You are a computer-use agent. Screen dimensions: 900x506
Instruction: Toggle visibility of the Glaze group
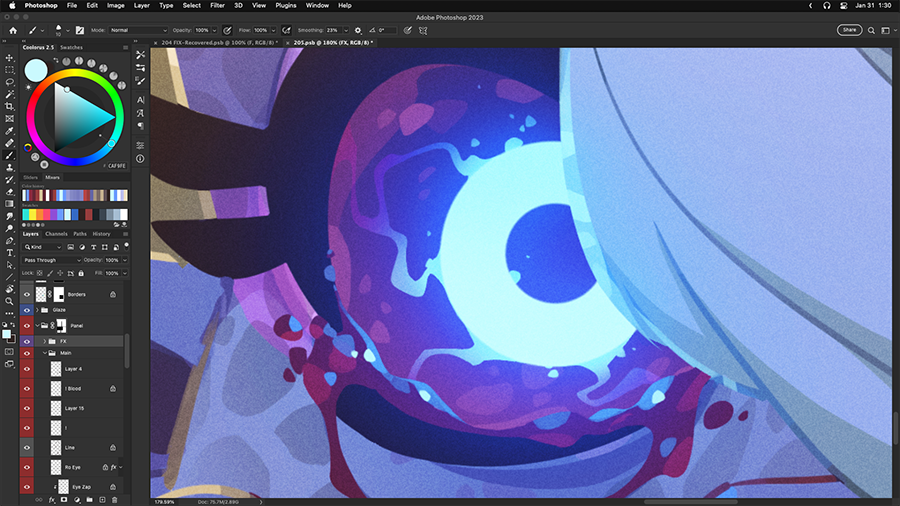27,310
